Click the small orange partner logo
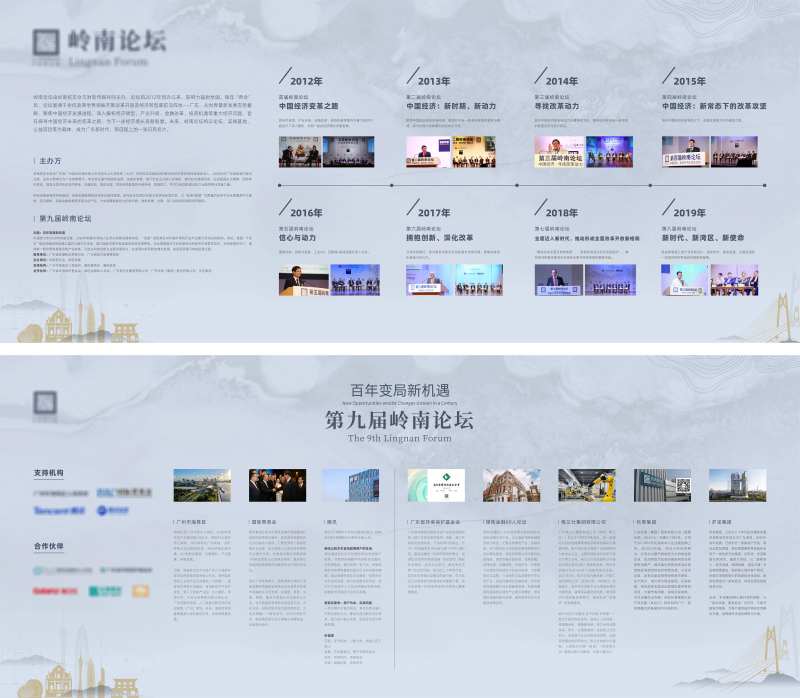This screenshot has width=800, height=698. pos(140,590)
